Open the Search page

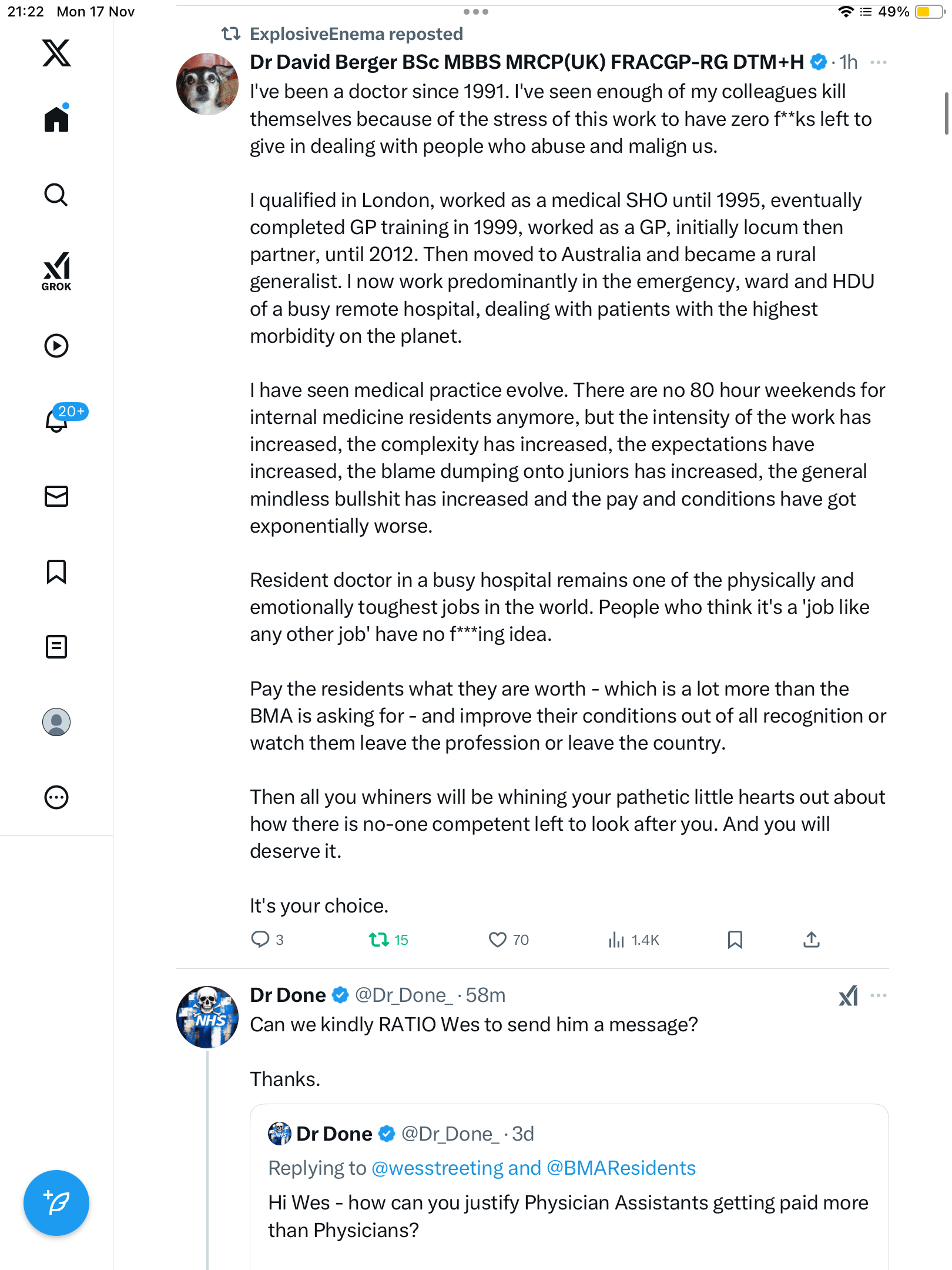[56, 195]
